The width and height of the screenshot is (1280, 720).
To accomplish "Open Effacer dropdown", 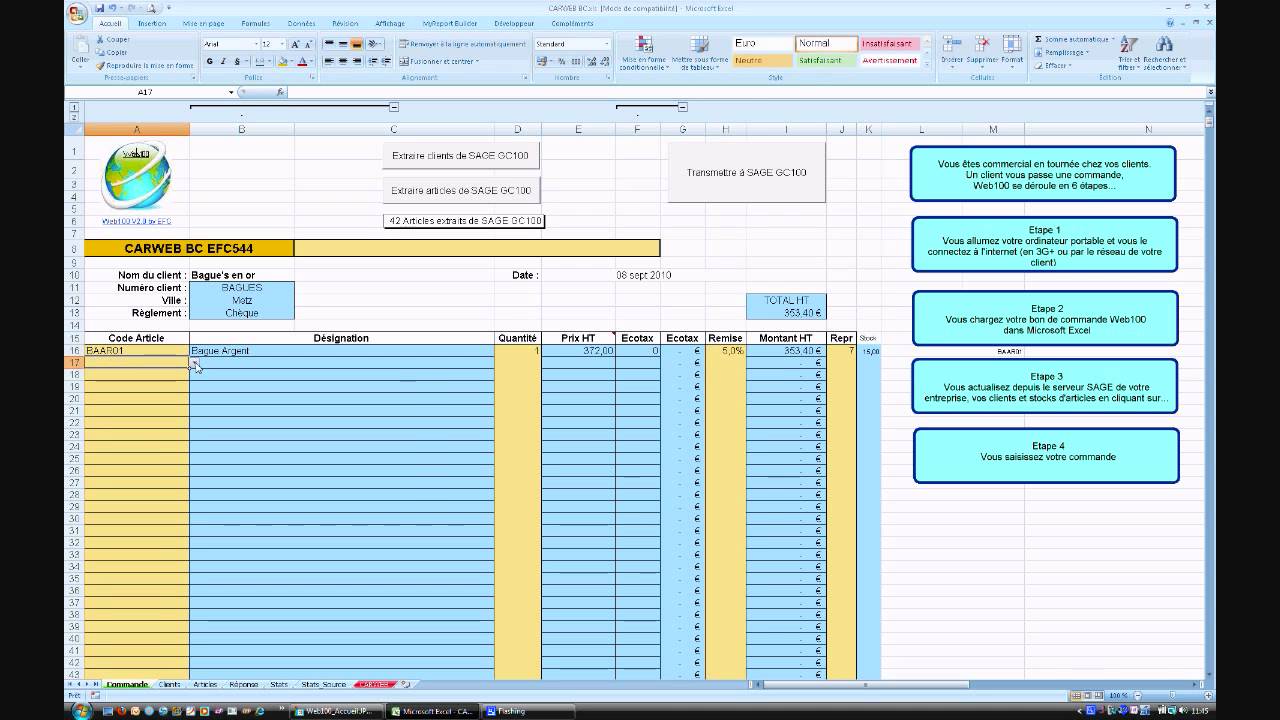I will tap(1053, 65).
